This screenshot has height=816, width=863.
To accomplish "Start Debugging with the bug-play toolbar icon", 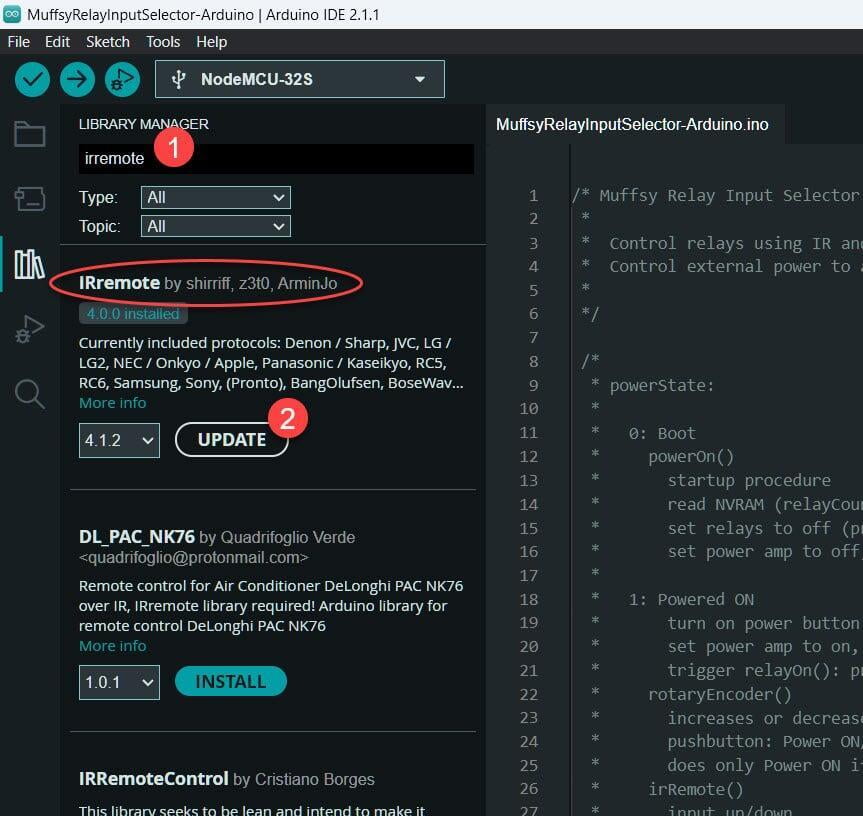I will pos(122,80).
